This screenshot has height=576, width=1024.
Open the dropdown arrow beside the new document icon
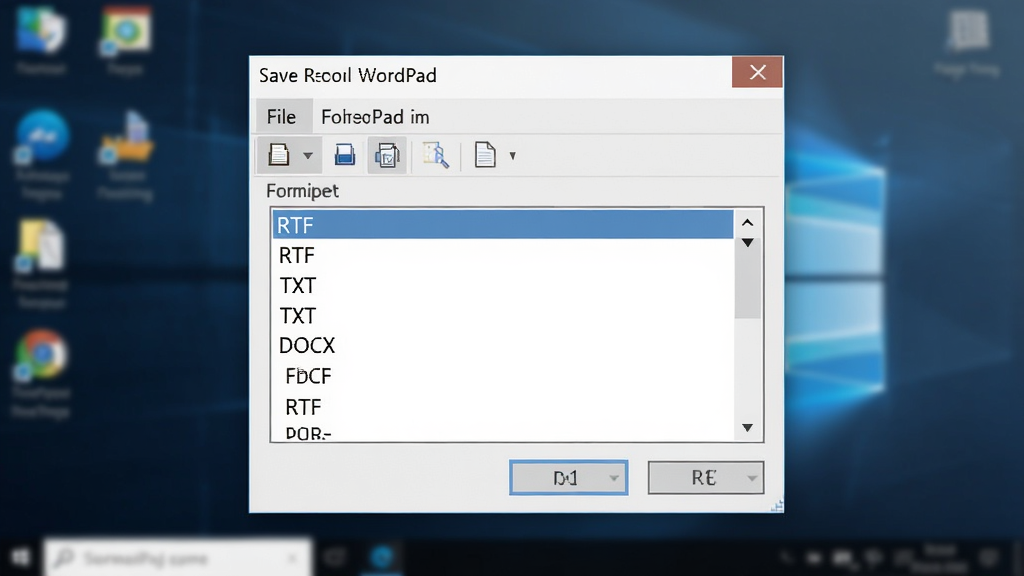308,156
